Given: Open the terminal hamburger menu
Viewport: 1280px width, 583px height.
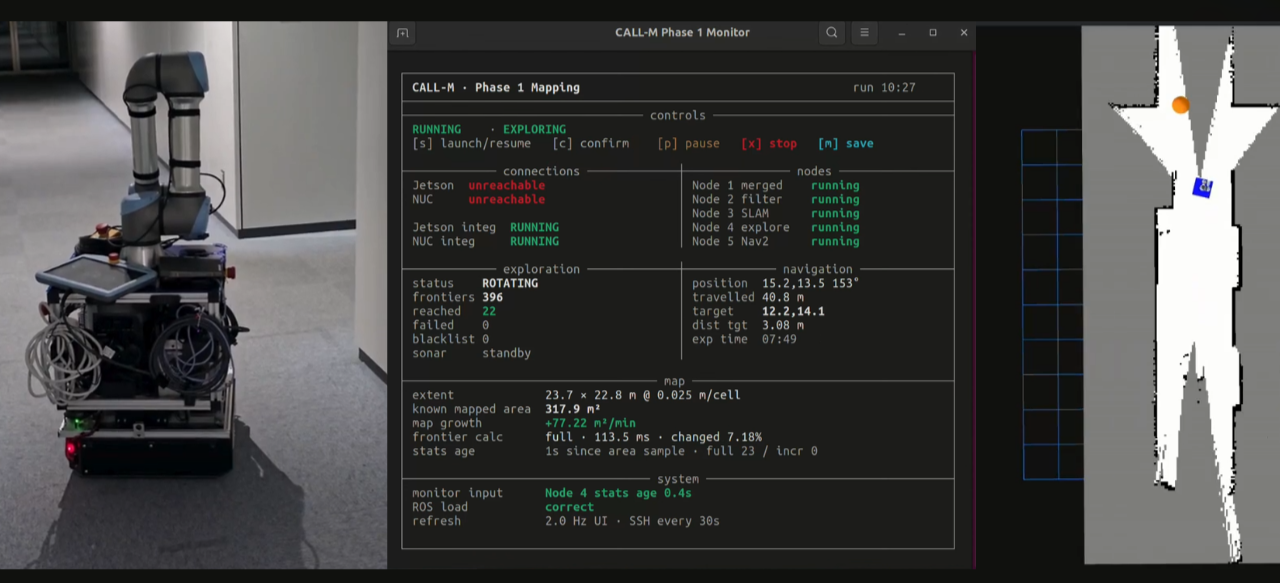Looking at the screenshot, I should tap(865, 33).
